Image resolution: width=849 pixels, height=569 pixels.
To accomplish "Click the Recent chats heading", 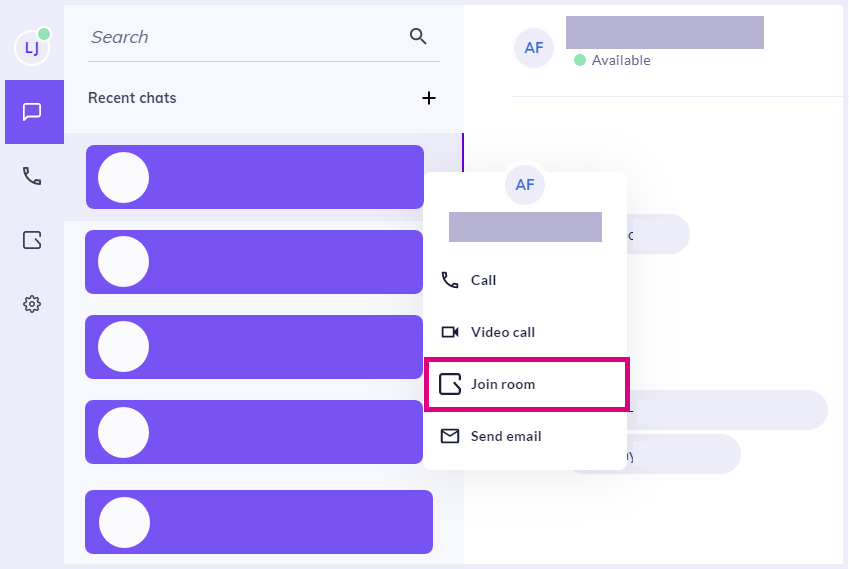I will coord(132,98).
